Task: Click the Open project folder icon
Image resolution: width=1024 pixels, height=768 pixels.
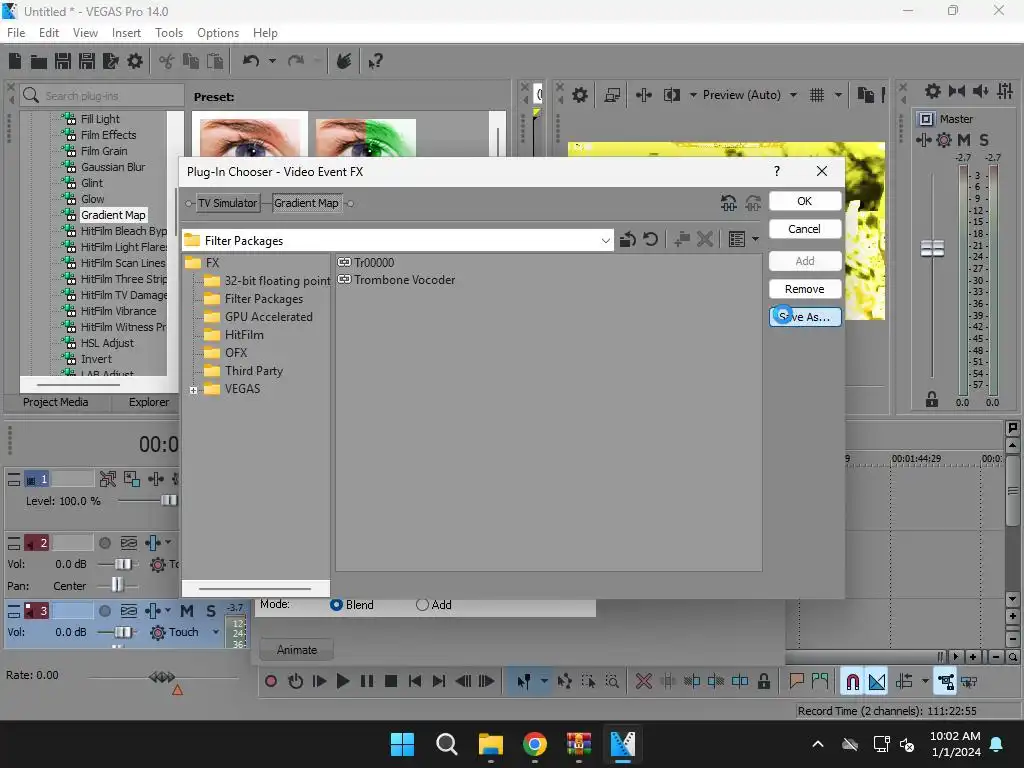Action: coord(39,61)
